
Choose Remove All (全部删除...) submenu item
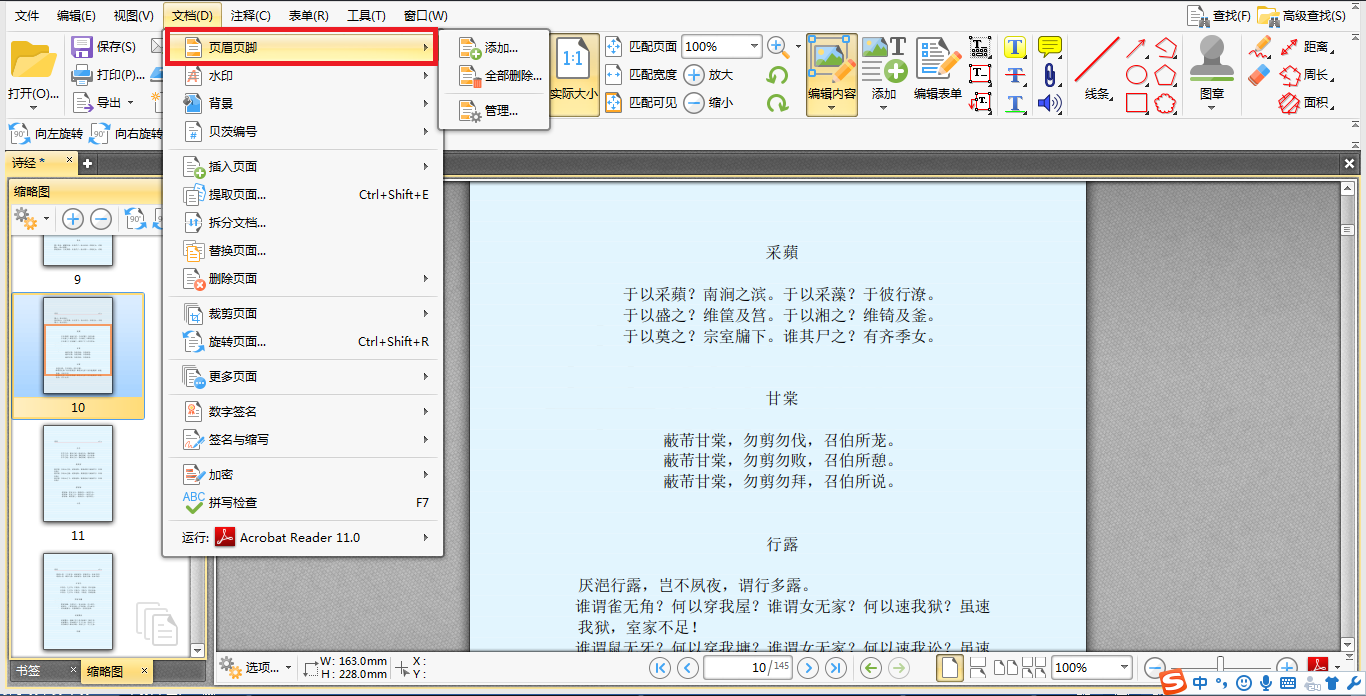click(494, 75)
